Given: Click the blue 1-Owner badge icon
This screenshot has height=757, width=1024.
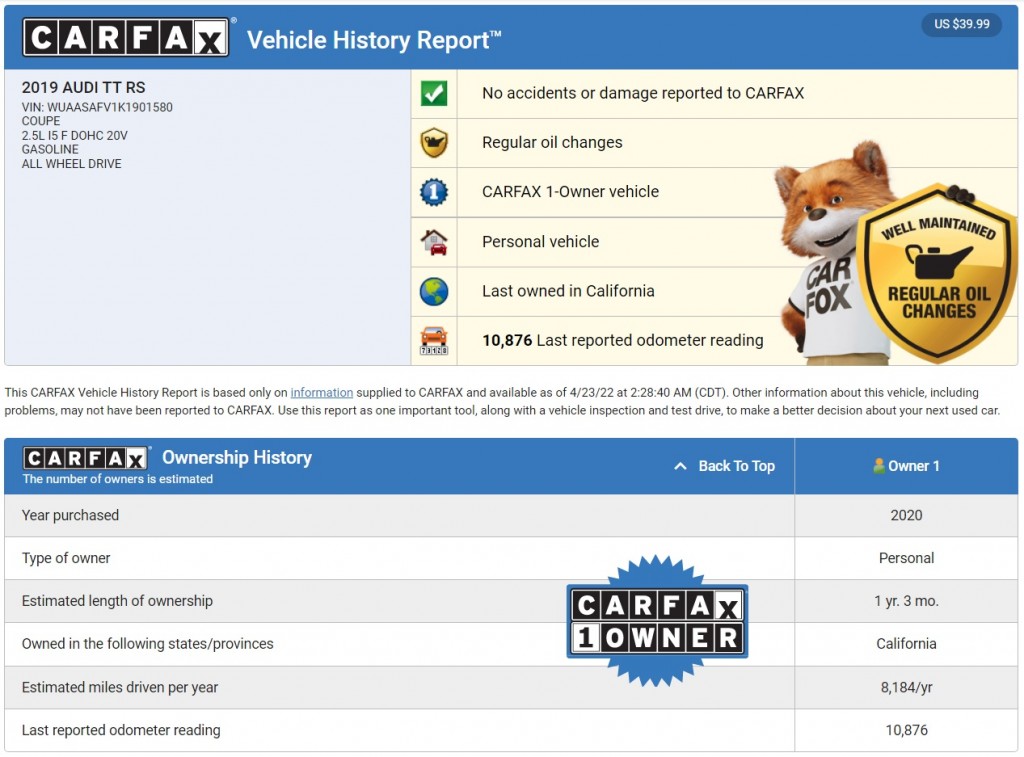Looking at the screenshot, I should (x=434, y=193).
